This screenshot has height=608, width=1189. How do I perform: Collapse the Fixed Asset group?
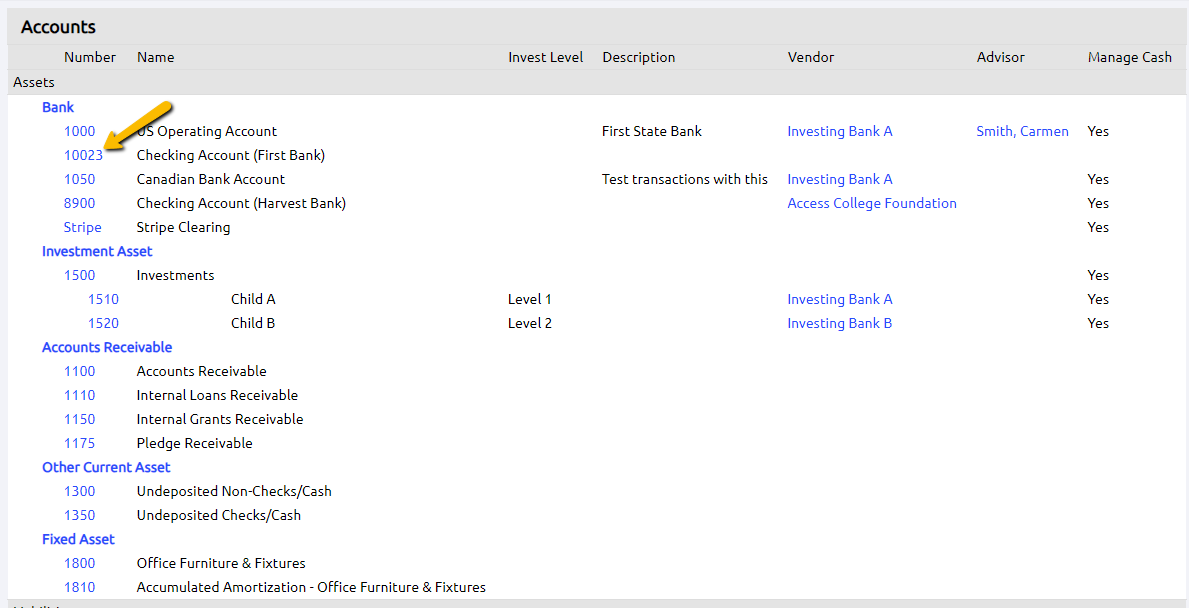pos(78,539)
